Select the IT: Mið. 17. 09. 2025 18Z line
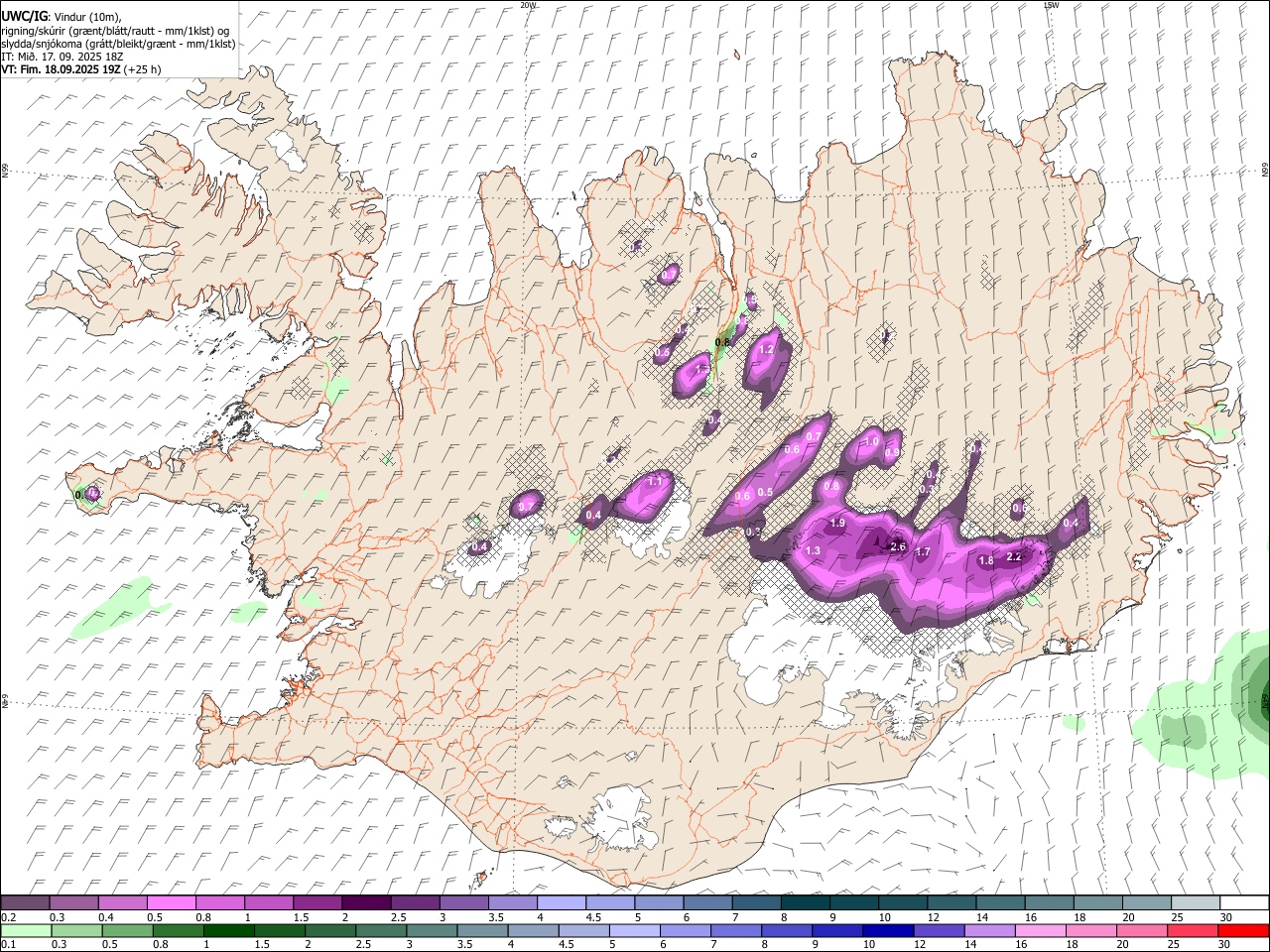 click(x=62, y=57)
